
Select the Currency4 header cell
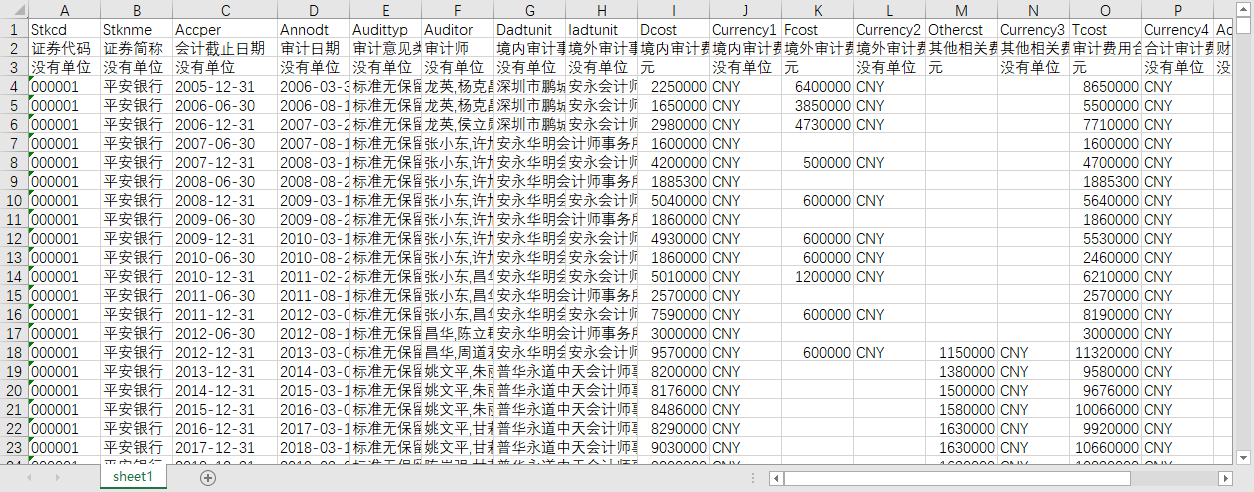click(1177, 29)
